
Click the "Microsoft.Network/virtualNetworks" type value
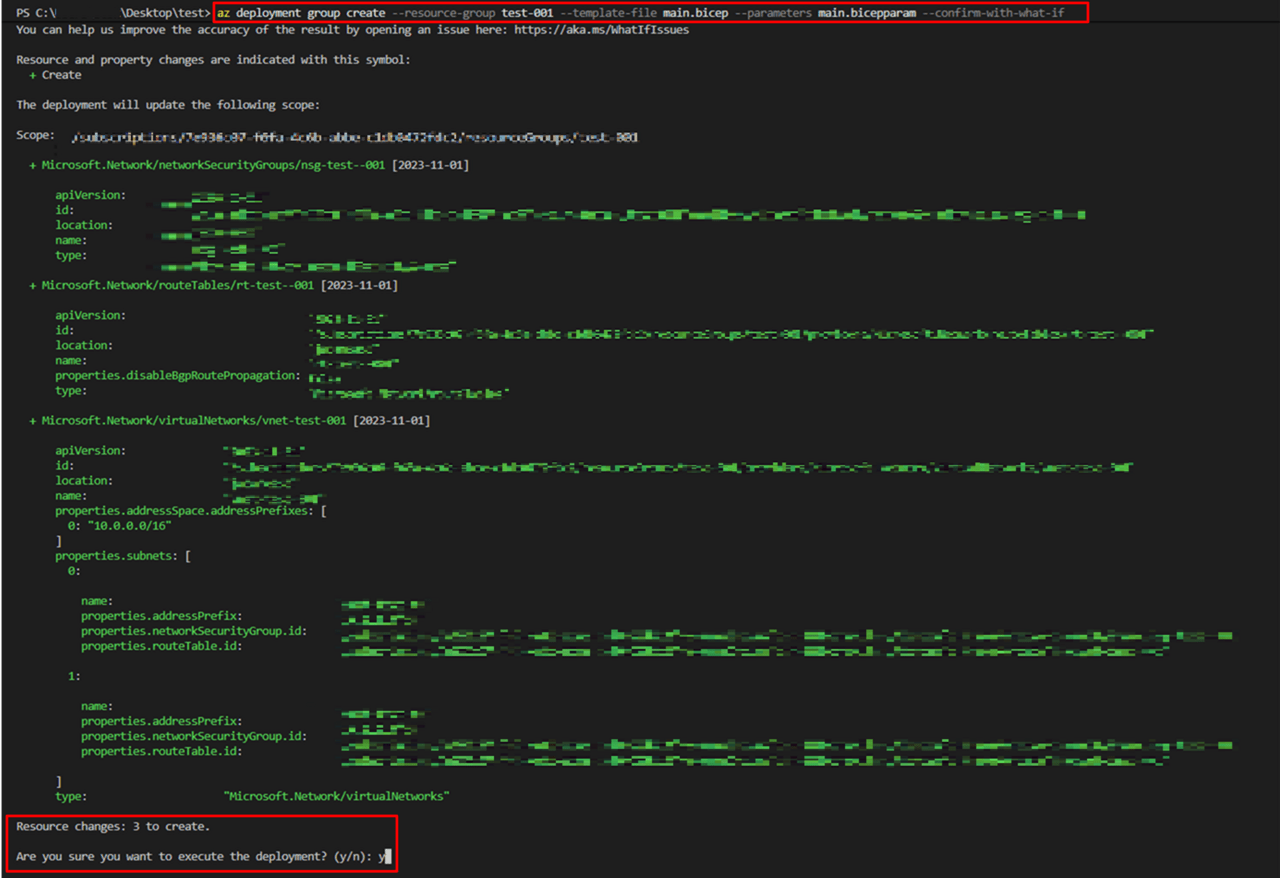pyautogui.click(x=336, y=797)
